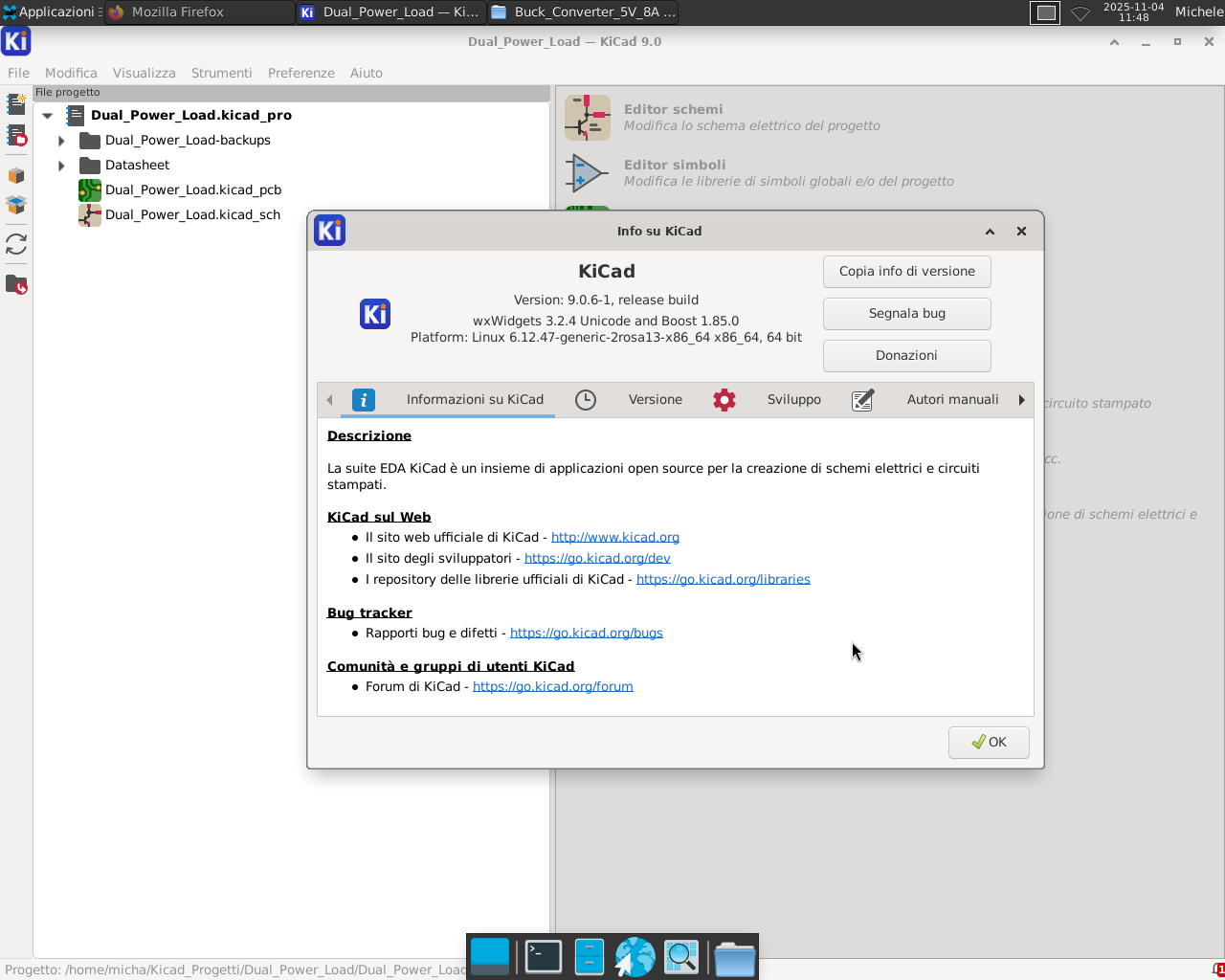Click the "Version: 9.0.6-1, release build" text
This screenshot has width=1225, height=980.
[x=606, y=301]
